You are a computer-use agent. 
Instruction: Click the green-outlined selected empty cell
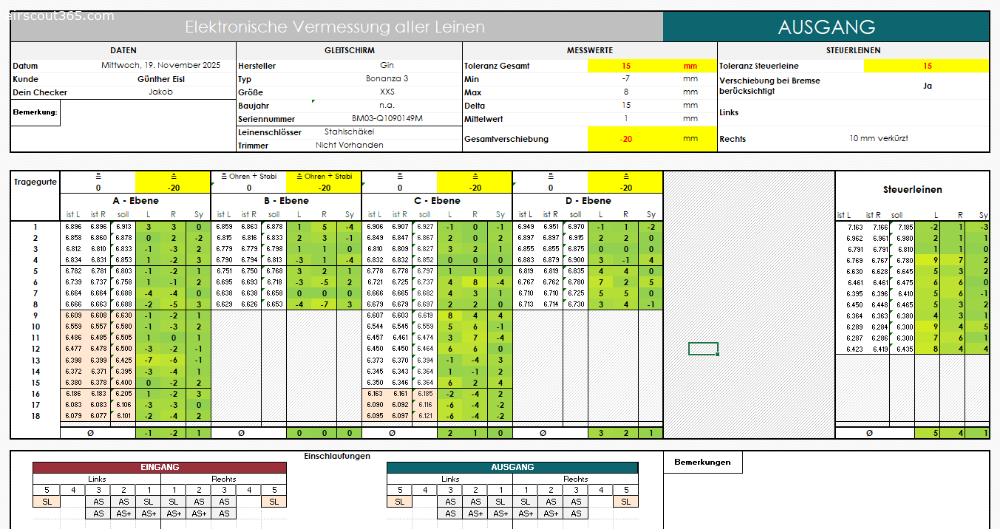pyautogui.click(x=703, y=349)
